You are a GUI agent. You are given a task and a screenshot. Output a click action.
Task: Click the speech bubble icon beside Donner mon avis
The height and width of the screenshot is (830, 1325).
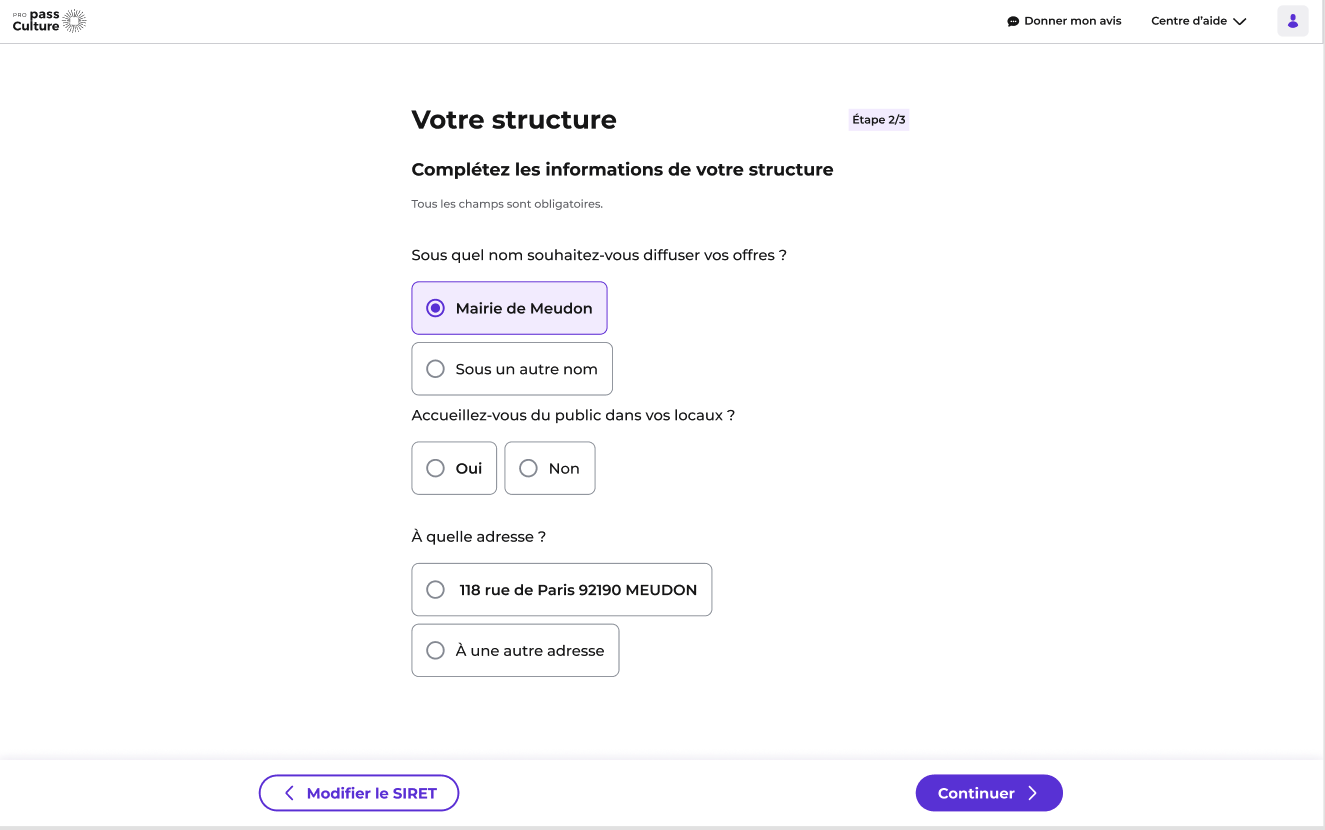pyautogui.click(x=1013, y=21)
